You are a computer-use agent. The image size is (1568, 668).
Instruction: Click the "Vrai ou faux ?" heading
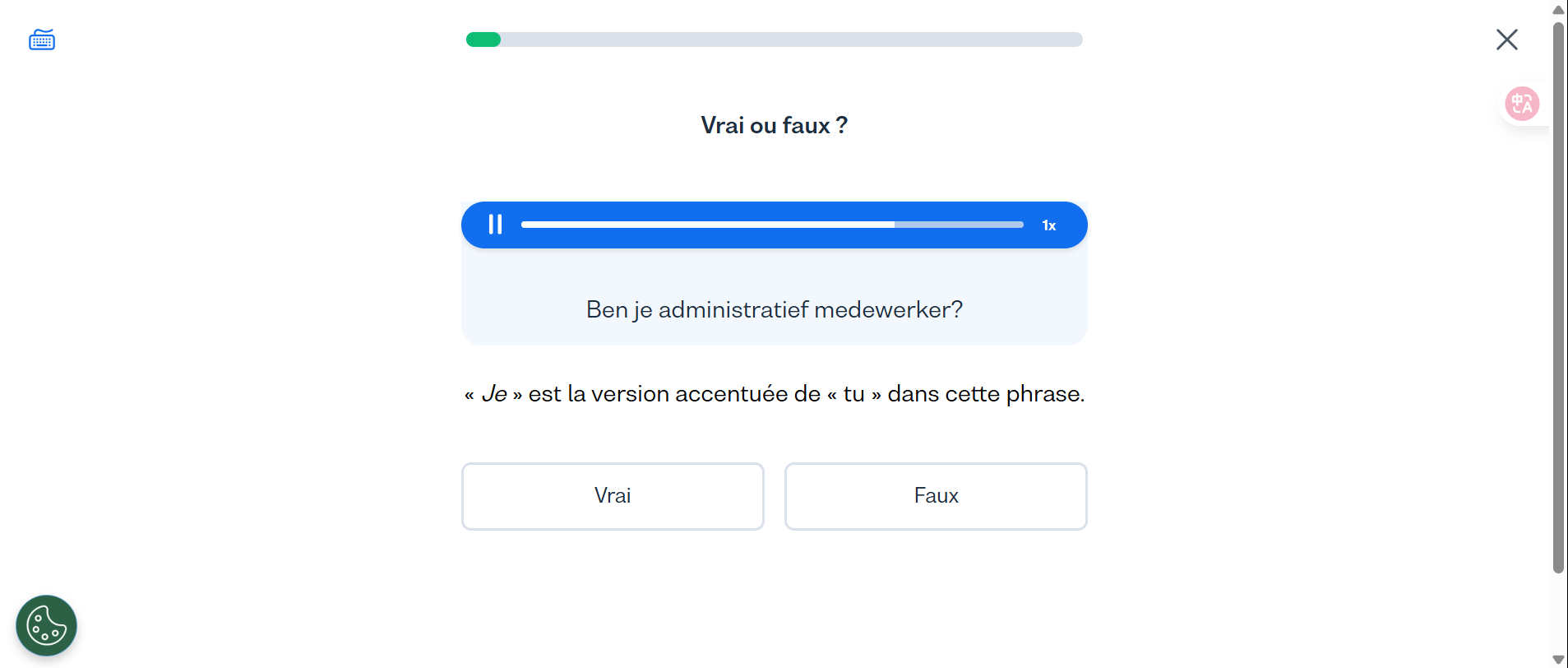tap(774, 125)
